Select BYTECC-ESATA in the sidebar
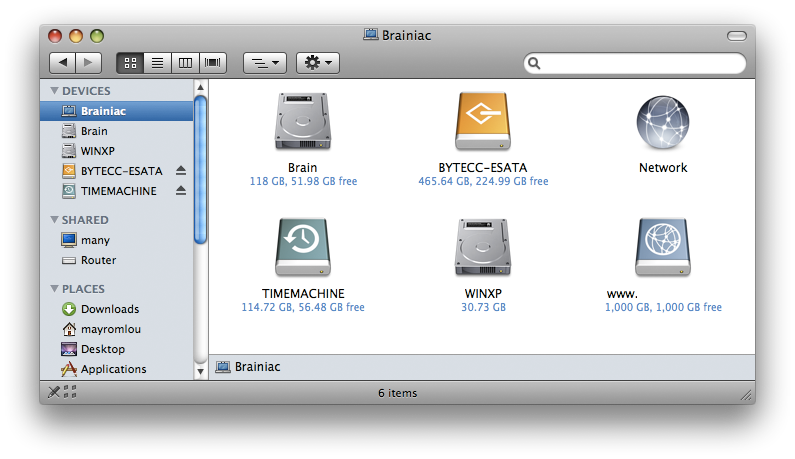This screenshot has height=459, width=795. (117, 171)
